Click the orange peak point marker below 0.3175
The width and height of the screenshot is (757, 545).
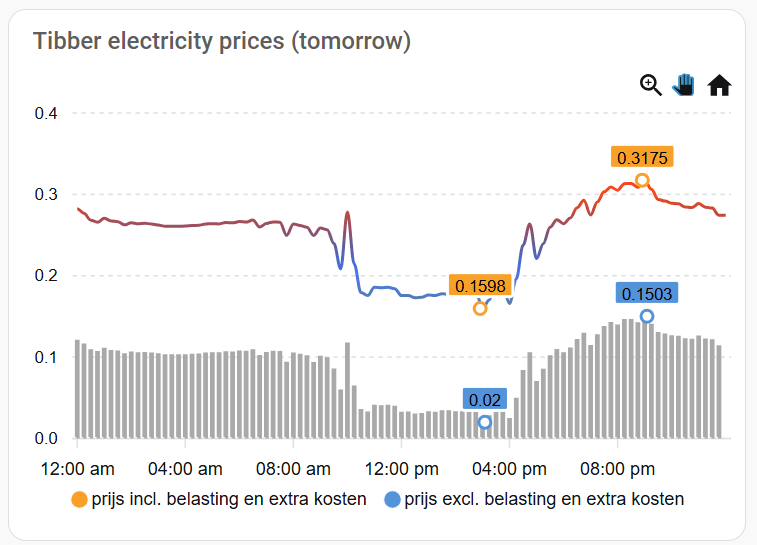[642, 181]
